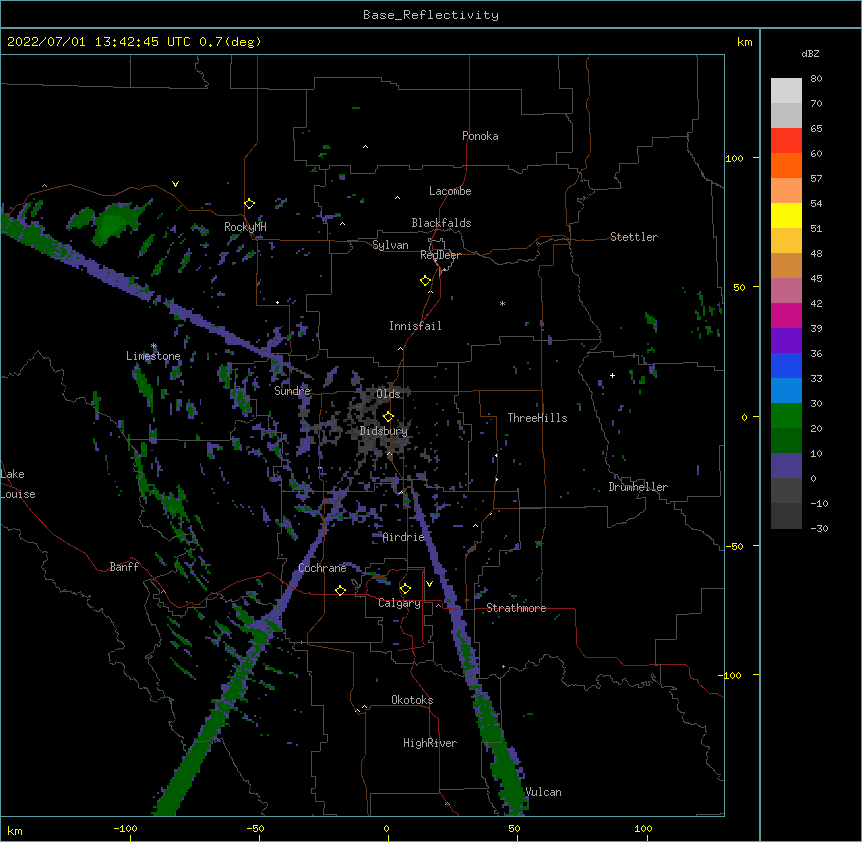This screenshot has height=842, width=862.
Task: Pick the red 60–65 dBZ legend swatch
Action: tap(786, 141)
